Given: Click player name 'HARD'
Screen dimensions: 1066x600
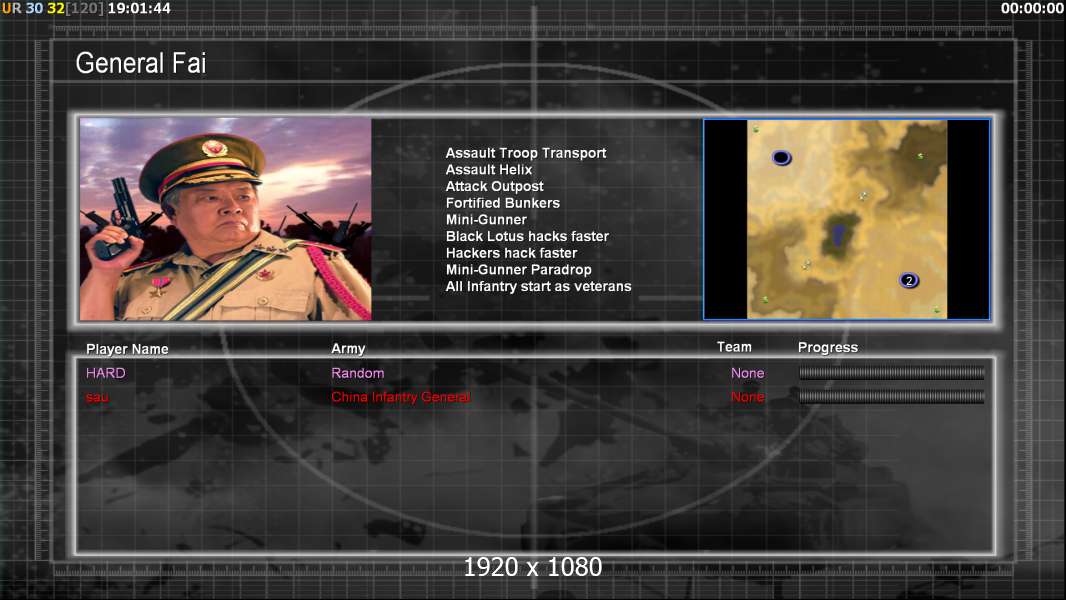Looking at the screenshot, I should tap(105, 373).
